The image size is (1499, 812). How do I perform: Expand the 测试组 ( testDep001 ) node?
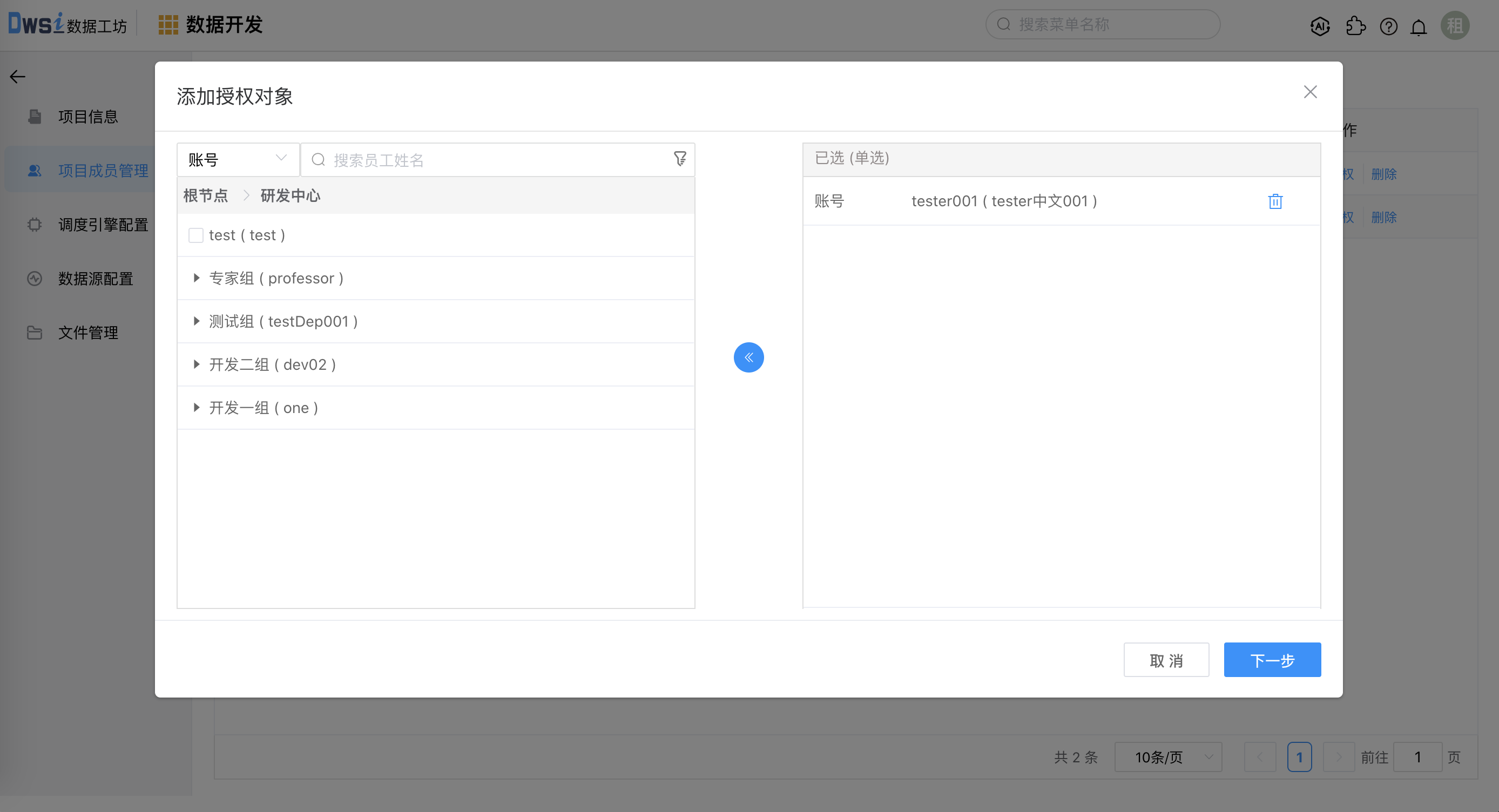pyautogui.click(x=196, y=321)
